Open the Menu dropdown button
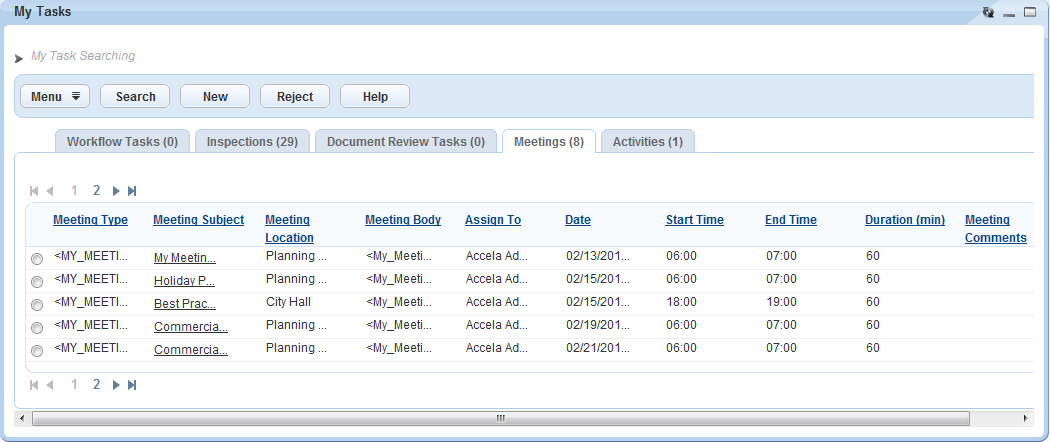Screen dimensions: 1050x442 click(x=55, y=97)
